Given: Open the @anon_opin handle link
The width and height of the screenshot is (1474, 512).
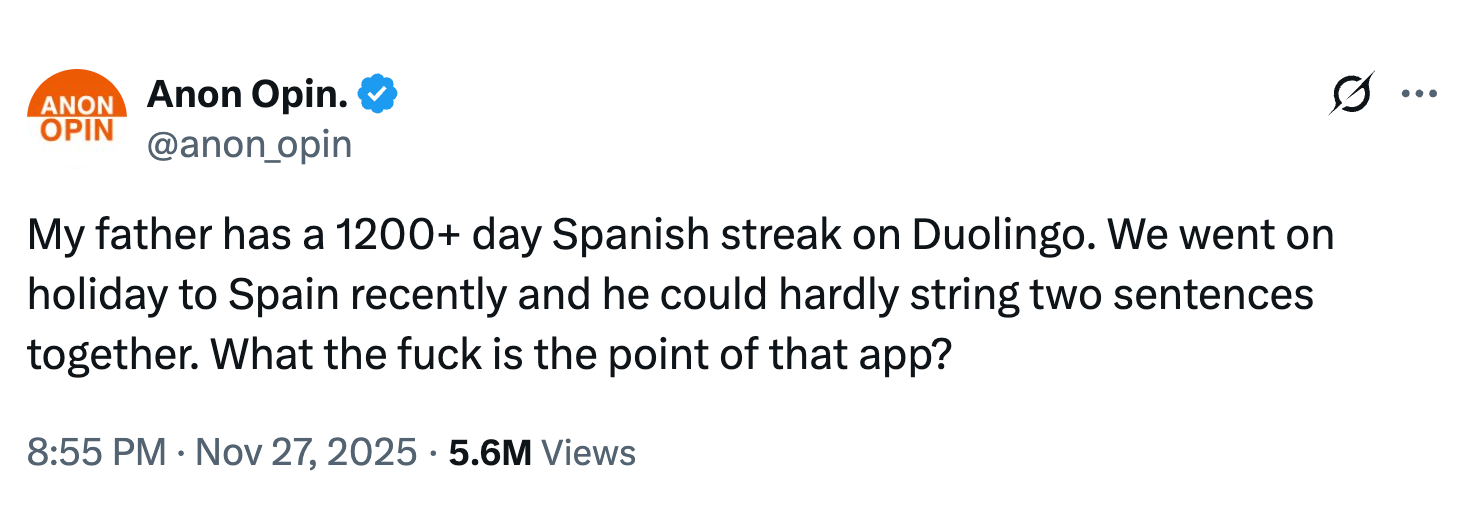Looking at the screenshot, I should (x=249, y=145).
